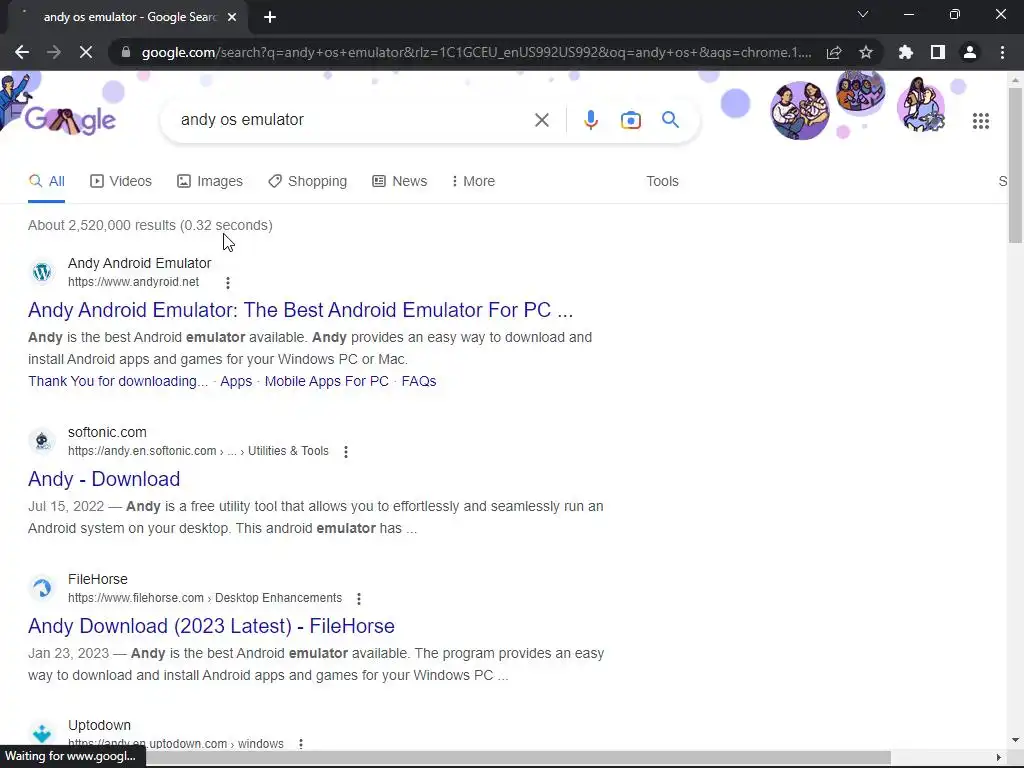Click the FileHorse site name
The image size is (1024, 768).
[x=98, y=579]
